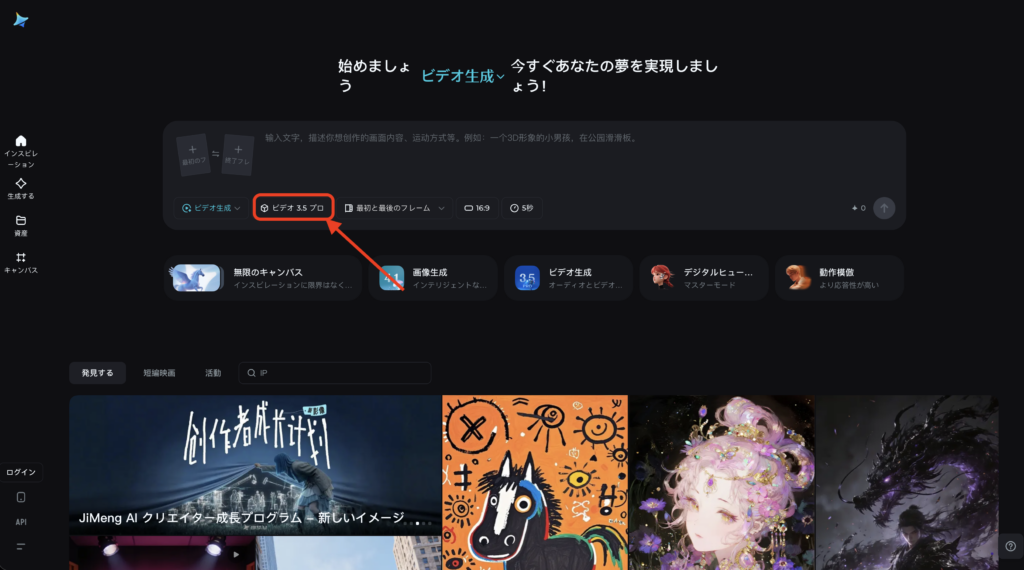Screen dimensions: 1024x570
Task: Click the 生成する sparkle icon in sidebar
Action: click(21, 183)
